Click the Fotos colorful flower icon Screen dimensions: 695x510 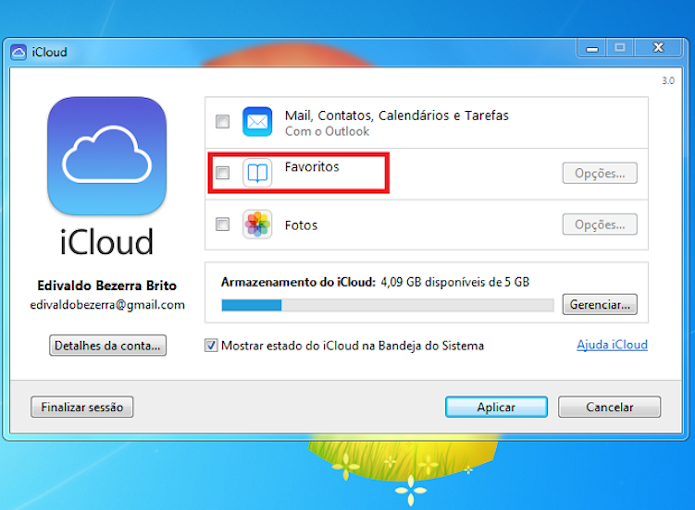coord(257,224)
